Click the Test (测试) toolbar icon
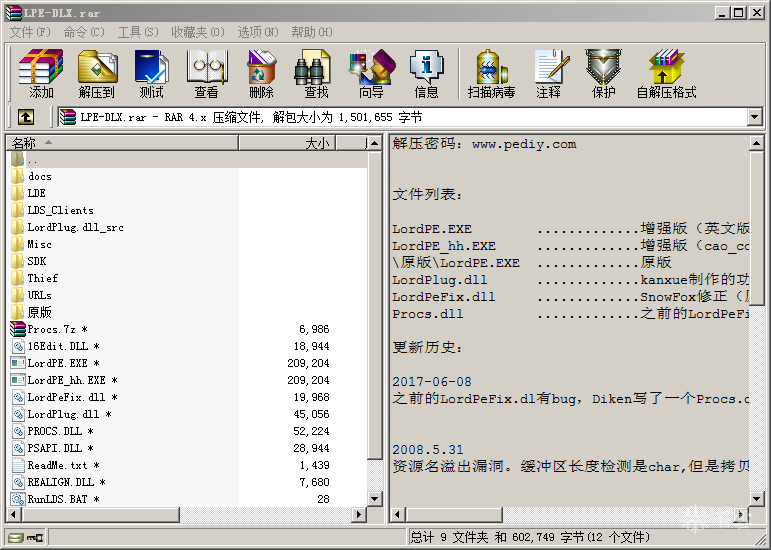Screen dimensions: 771x550 coord(151,66)
